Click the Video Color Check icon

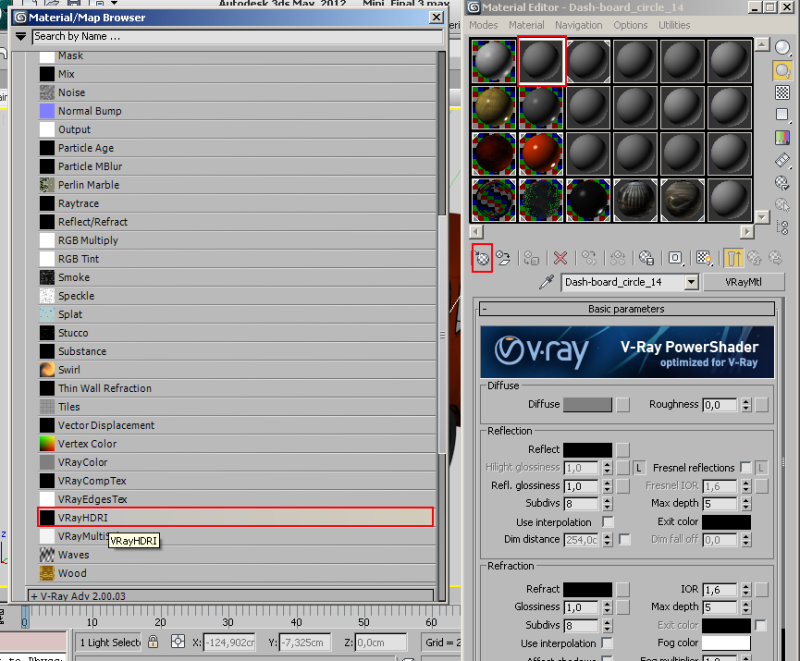point(782,137)
